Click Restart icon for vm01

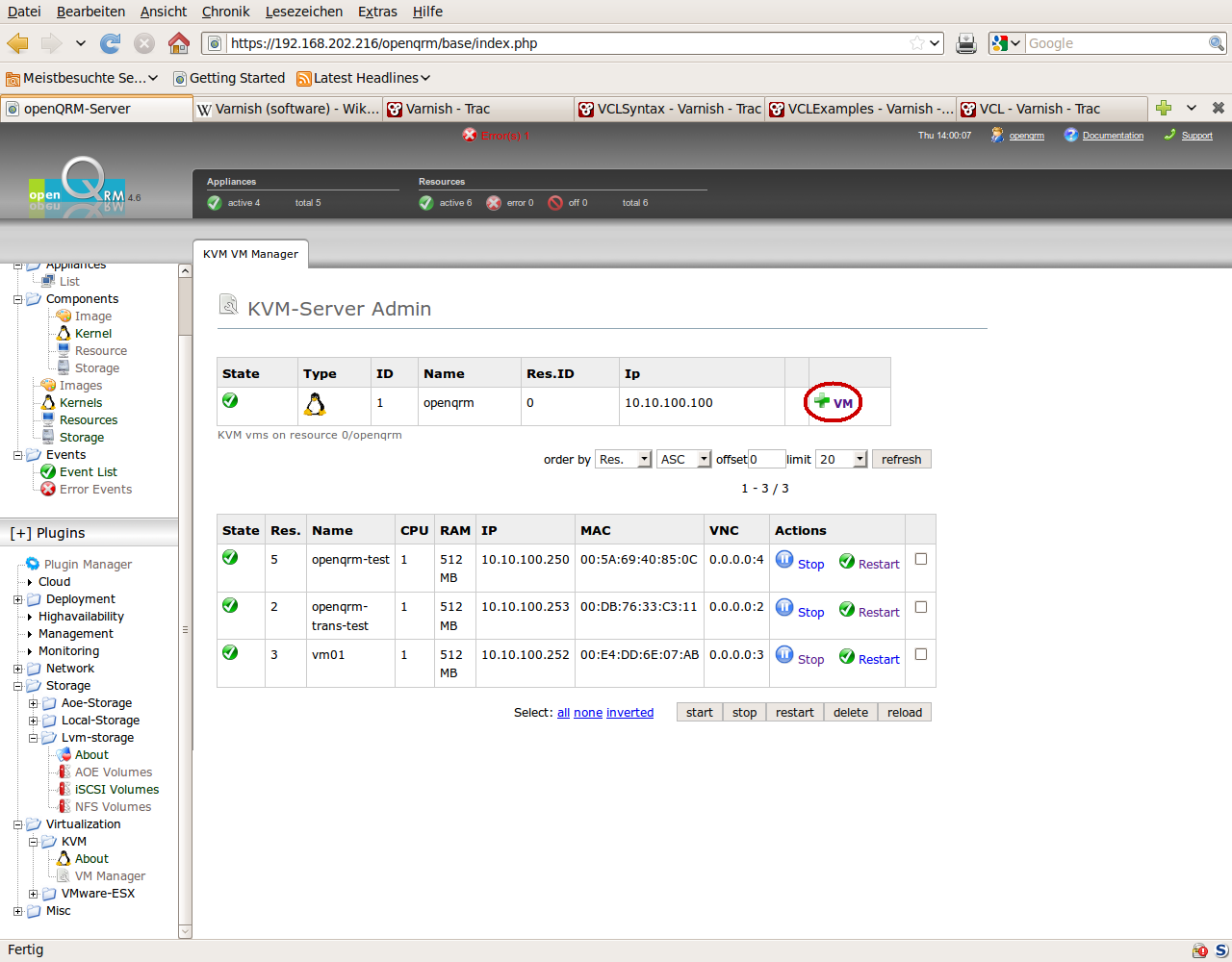pos(847,657)
